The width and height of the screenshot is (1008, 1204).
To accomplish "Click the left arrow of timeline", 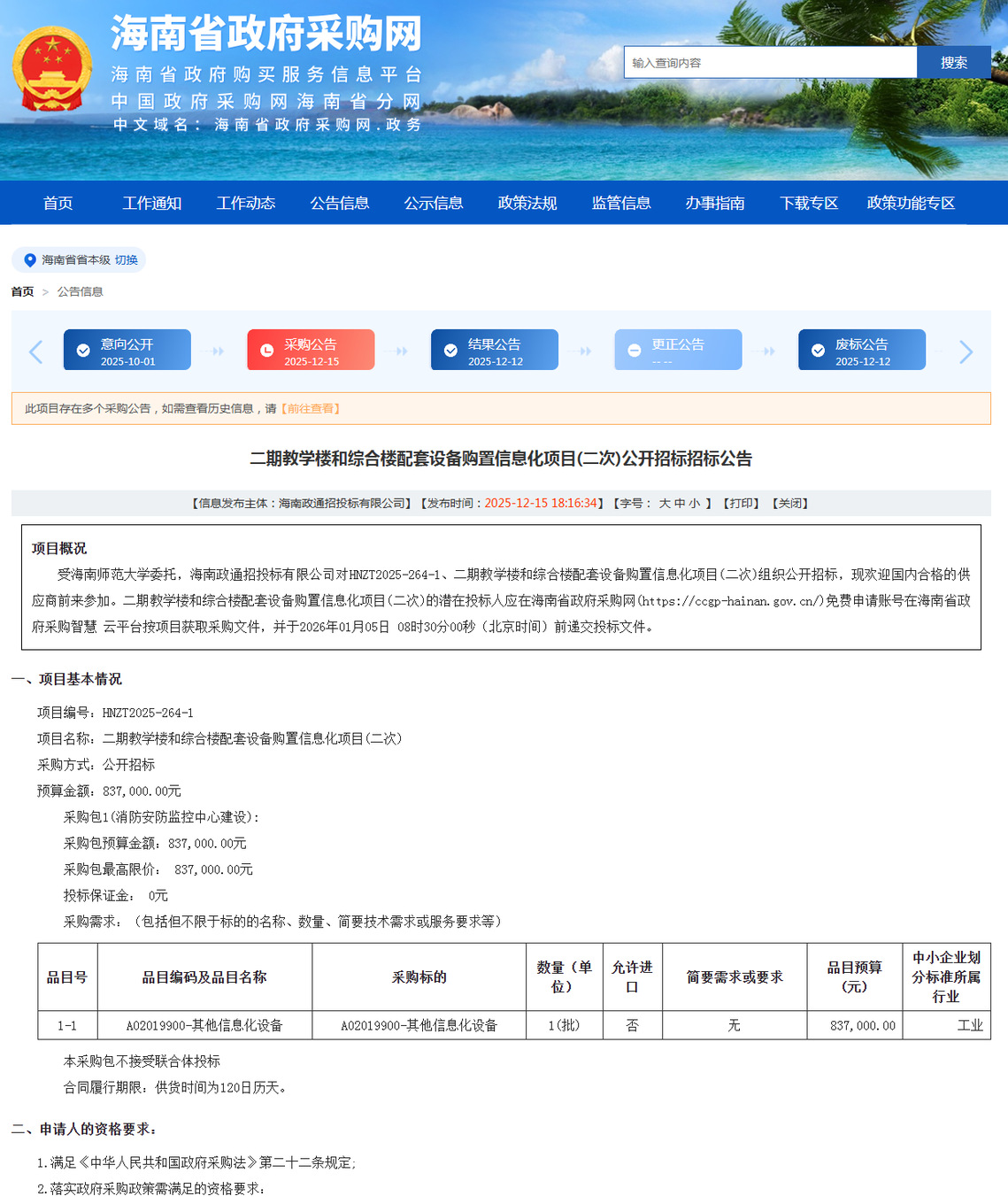I will (36, 351).
